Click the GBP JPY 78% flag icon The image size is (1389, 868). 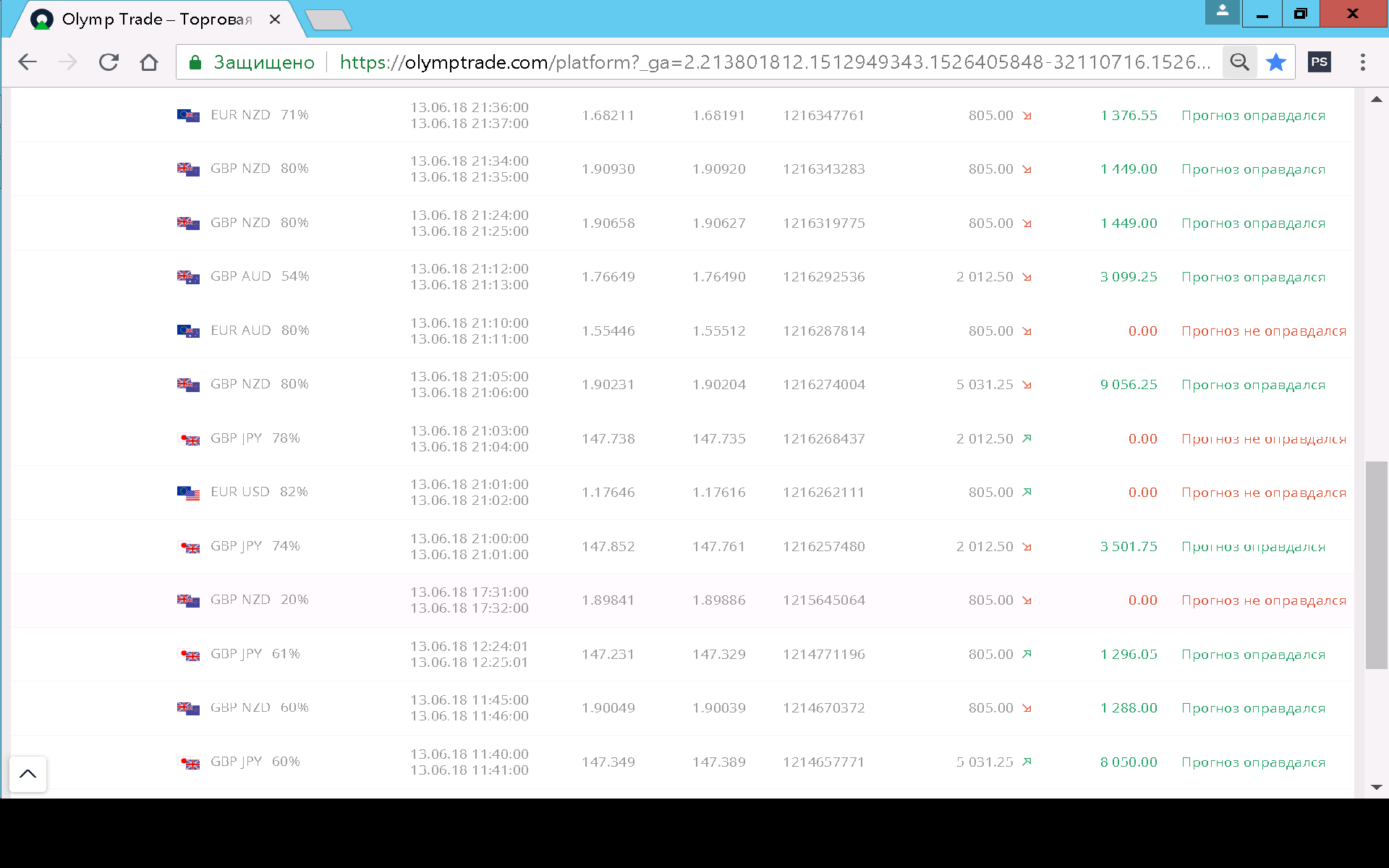pos(190,439)
